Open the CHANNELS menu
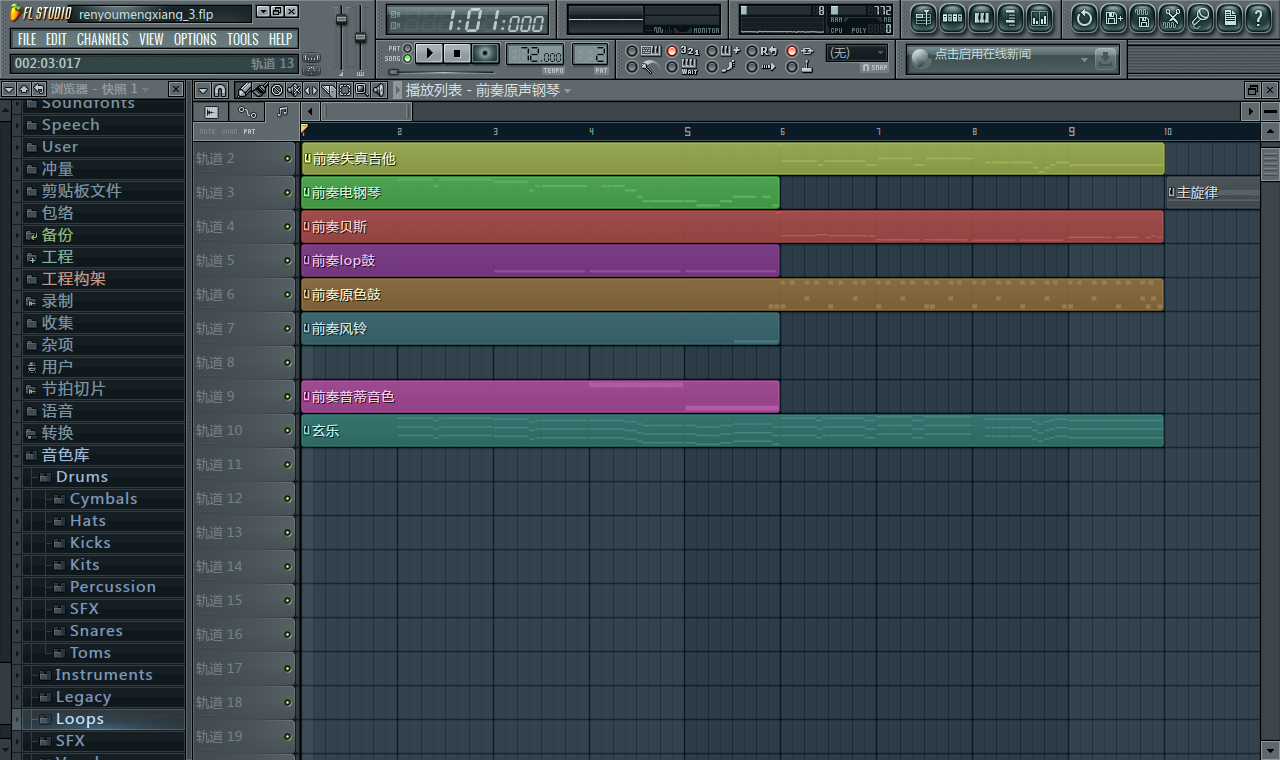 (102, 39)
